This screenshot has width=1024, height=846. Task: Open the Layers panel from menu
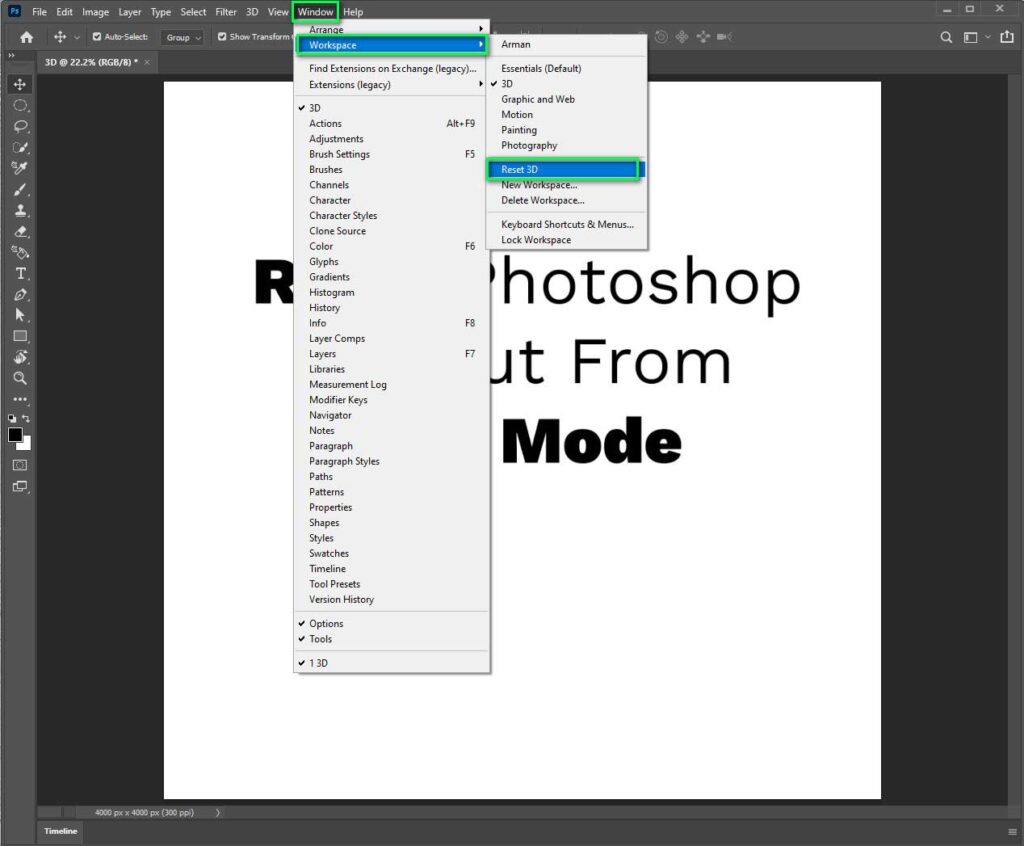(391, 353)
